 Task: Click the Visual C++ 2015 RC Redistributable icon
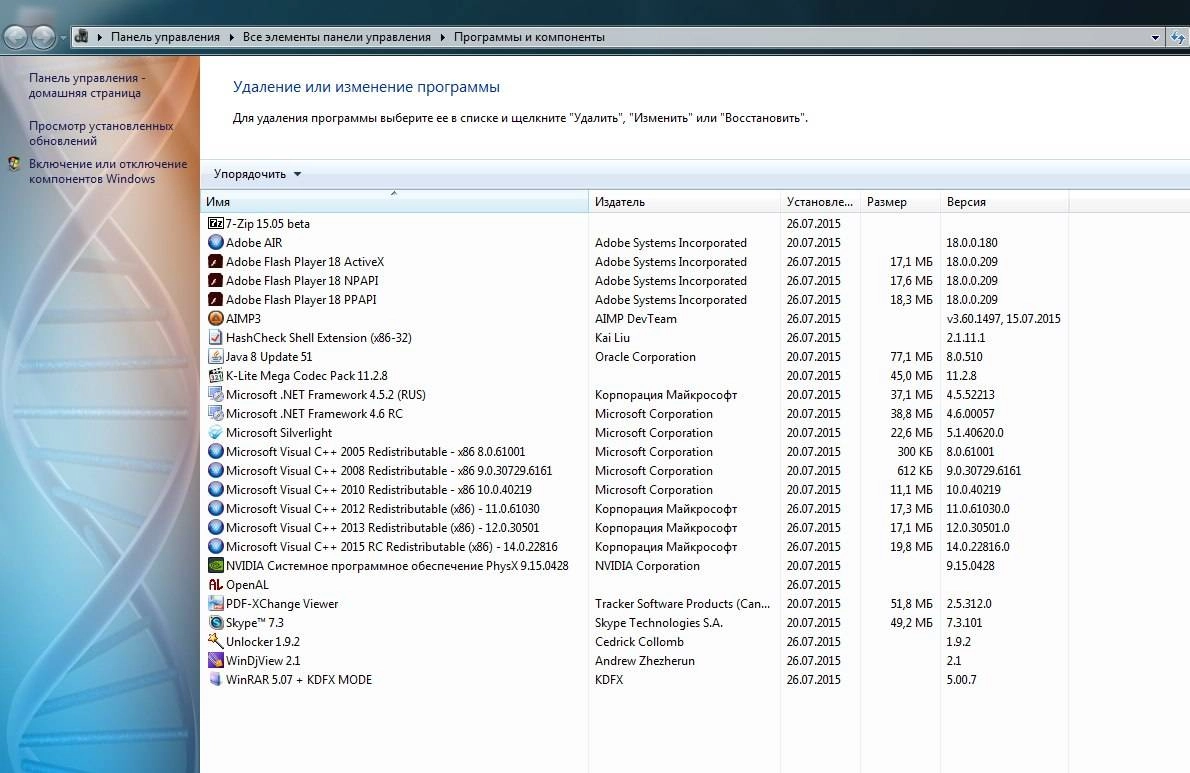click(216, 545)
